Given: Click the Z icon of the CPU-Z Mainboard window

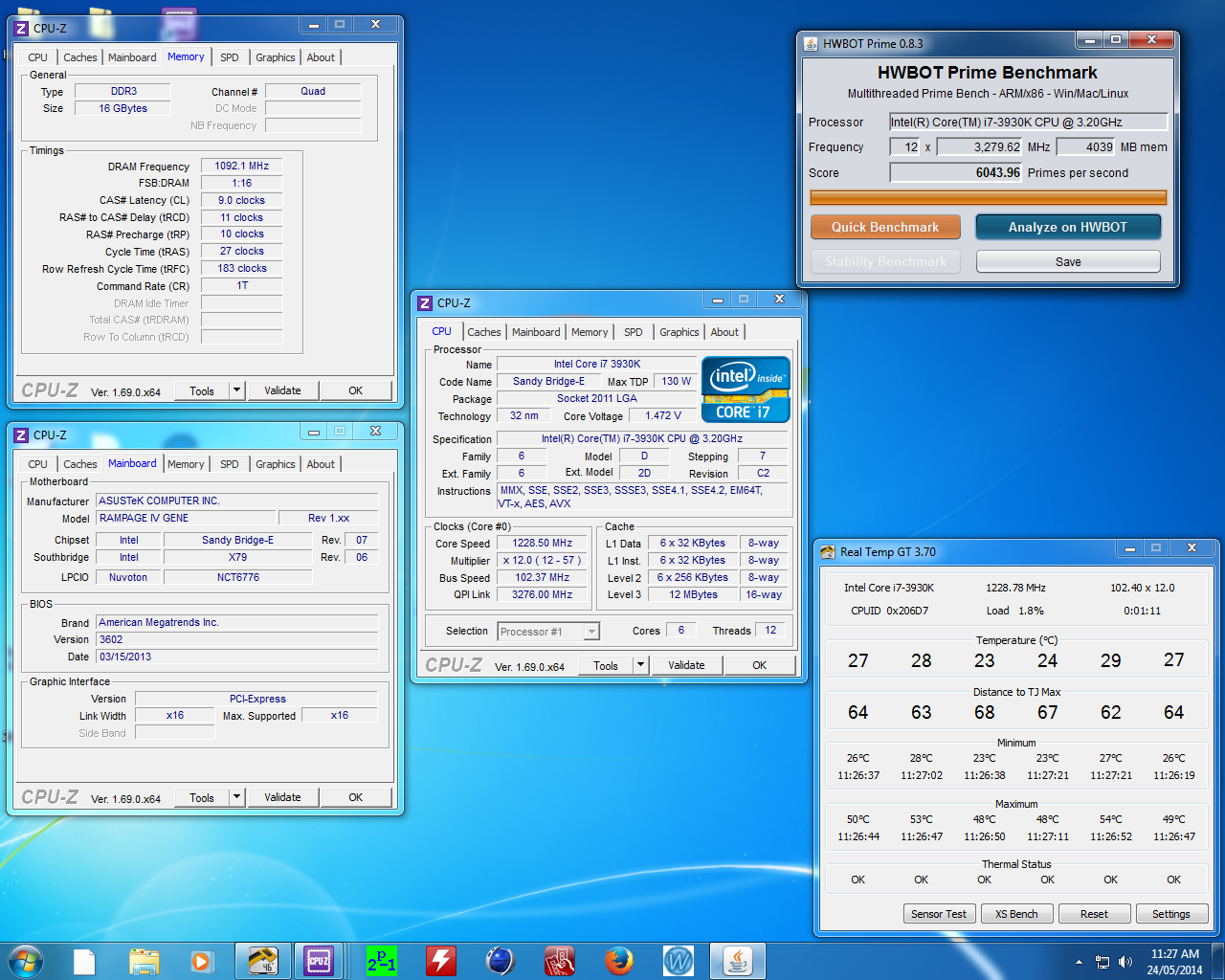Looking at the screenshot, I should [x=21, y=435].
